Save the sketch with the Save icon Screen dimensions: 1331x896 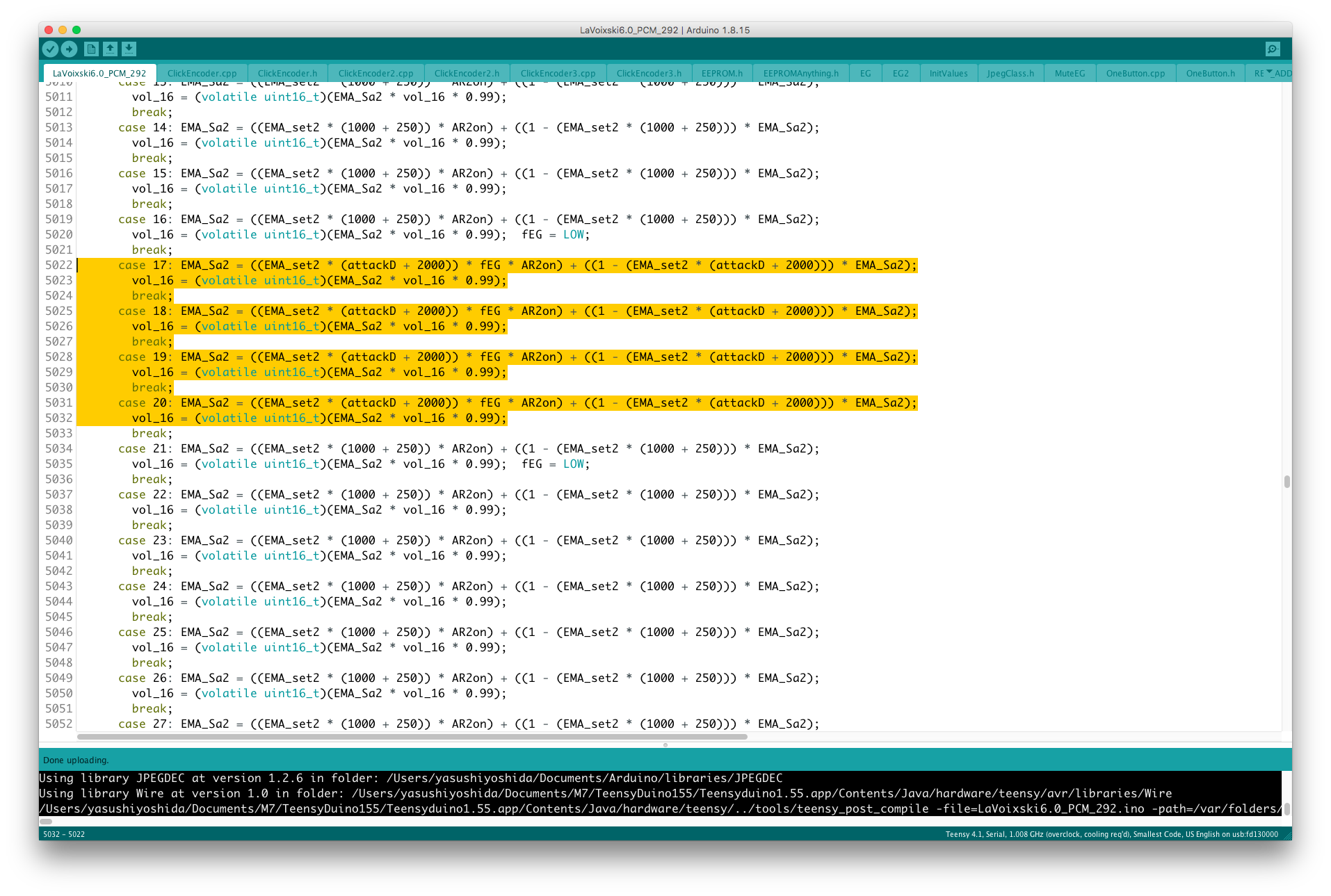[129, 49]
